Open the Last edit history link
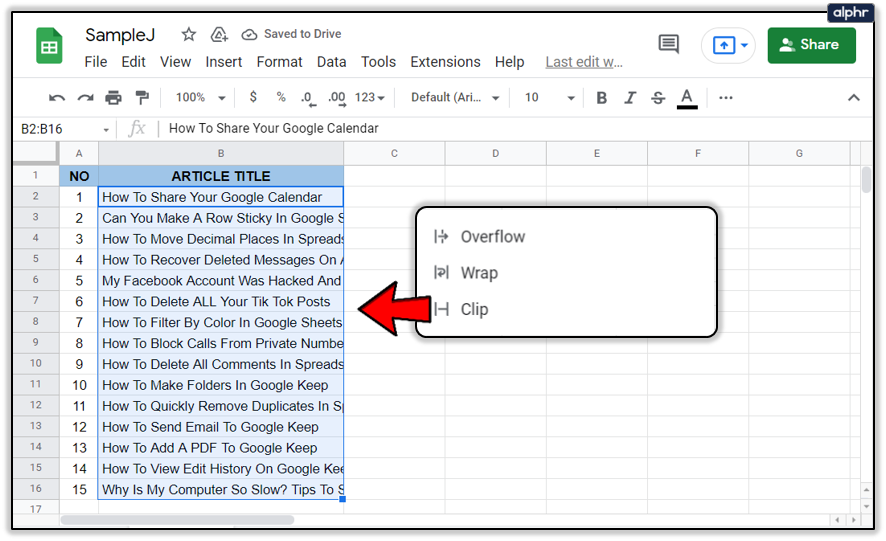Viewport: 886px width, 541px height. pos(584,62)
